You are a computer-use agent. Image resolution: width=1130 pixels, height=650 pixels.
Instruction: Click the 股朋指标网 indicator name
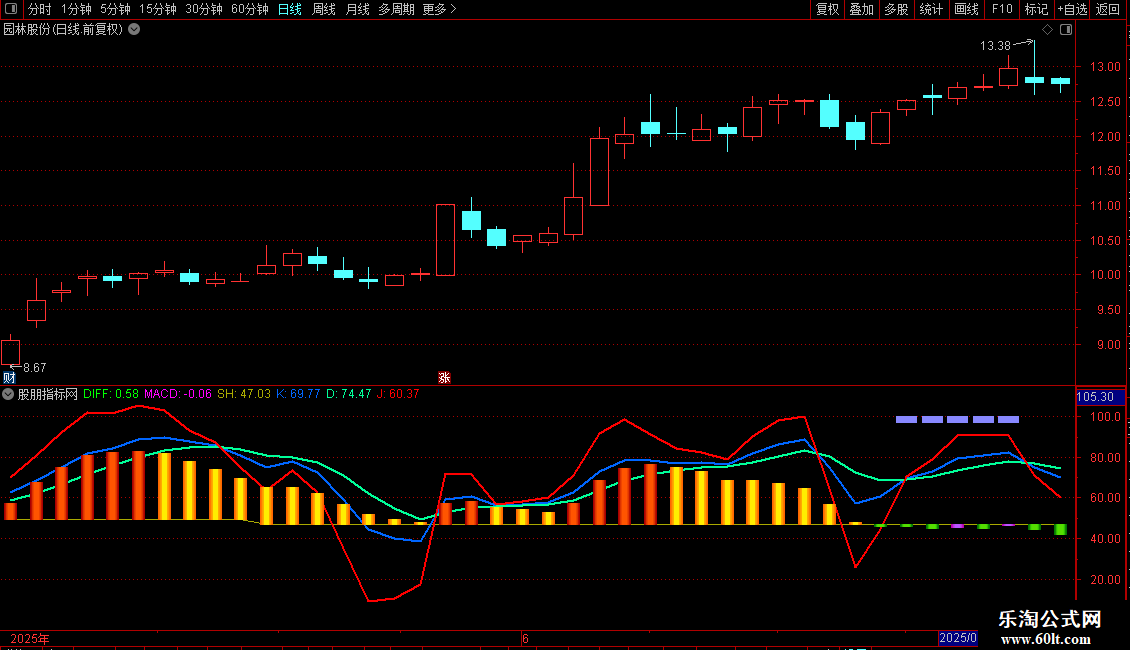(48, 394)
